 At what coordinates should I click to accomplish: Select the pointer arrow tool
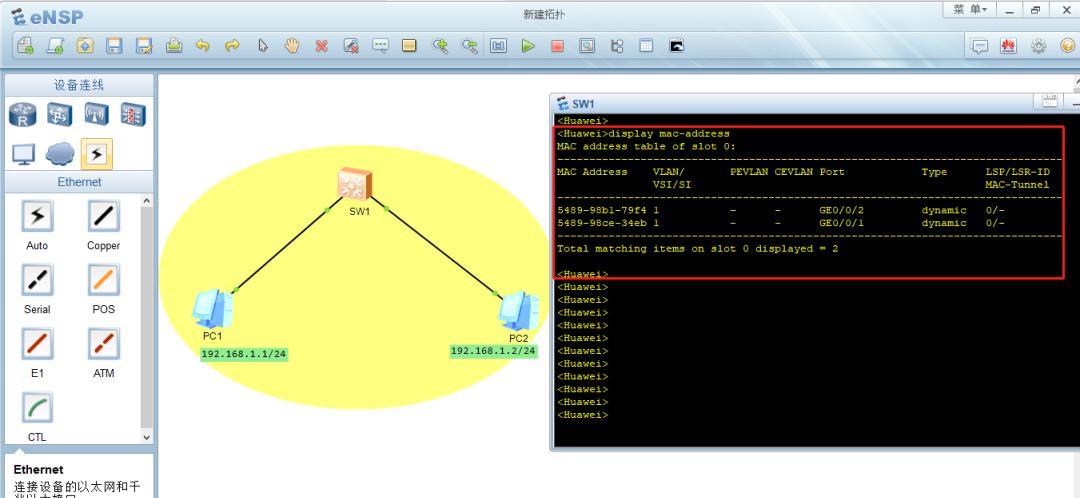coord(262,46)
